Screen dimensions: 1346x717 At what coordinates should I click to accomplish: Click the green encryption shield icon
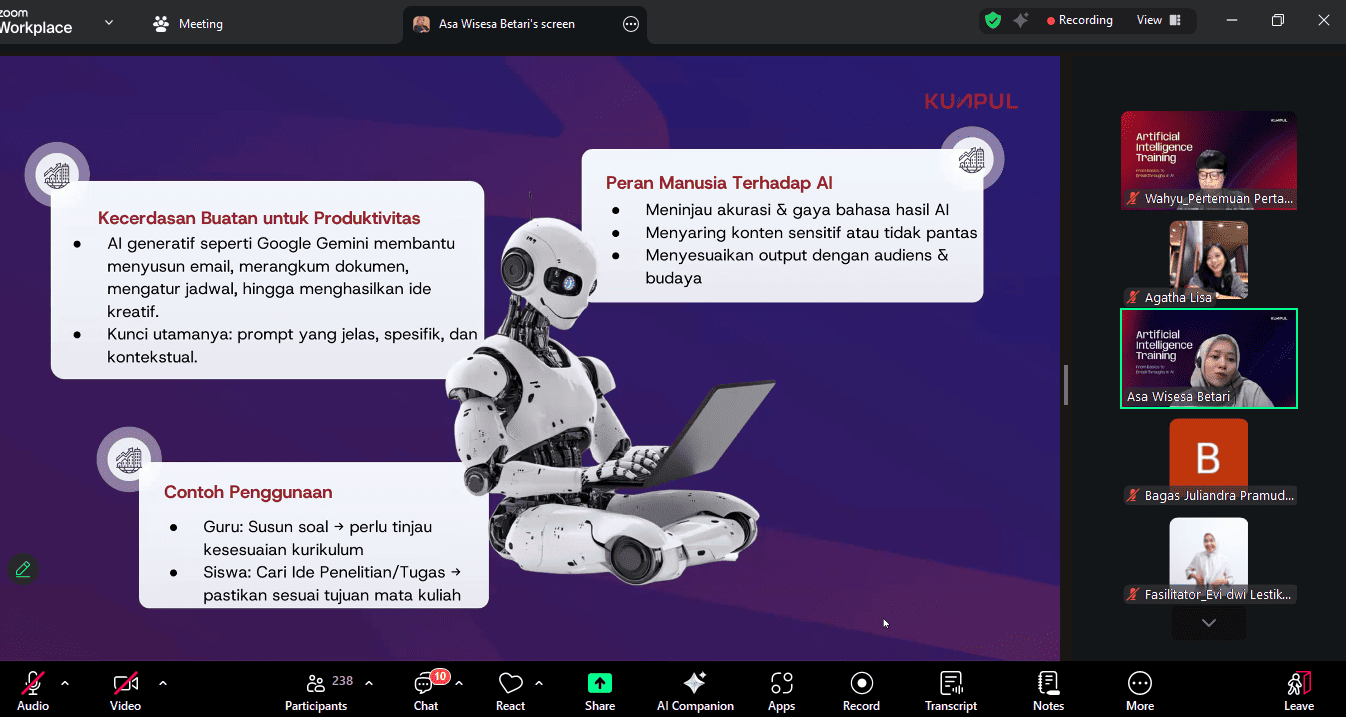click(992, 20)
